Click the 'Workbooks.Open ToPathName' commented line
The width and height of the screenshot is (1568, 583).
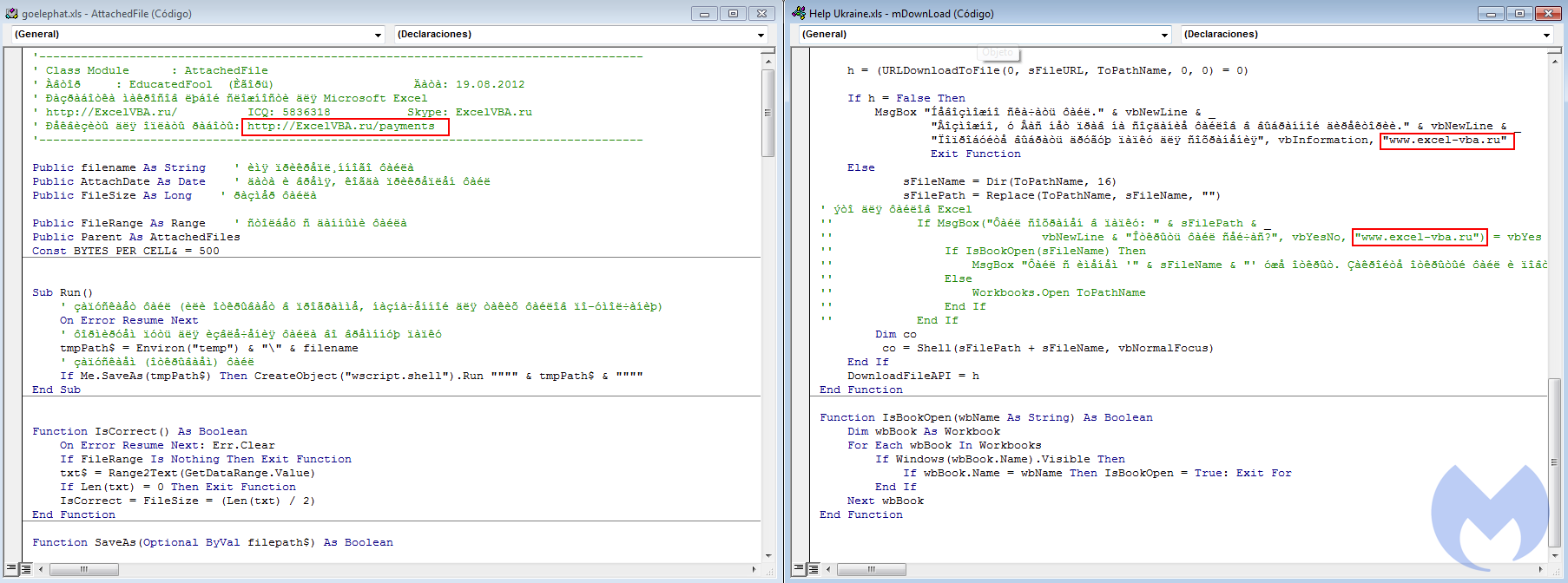[1058, 292]
